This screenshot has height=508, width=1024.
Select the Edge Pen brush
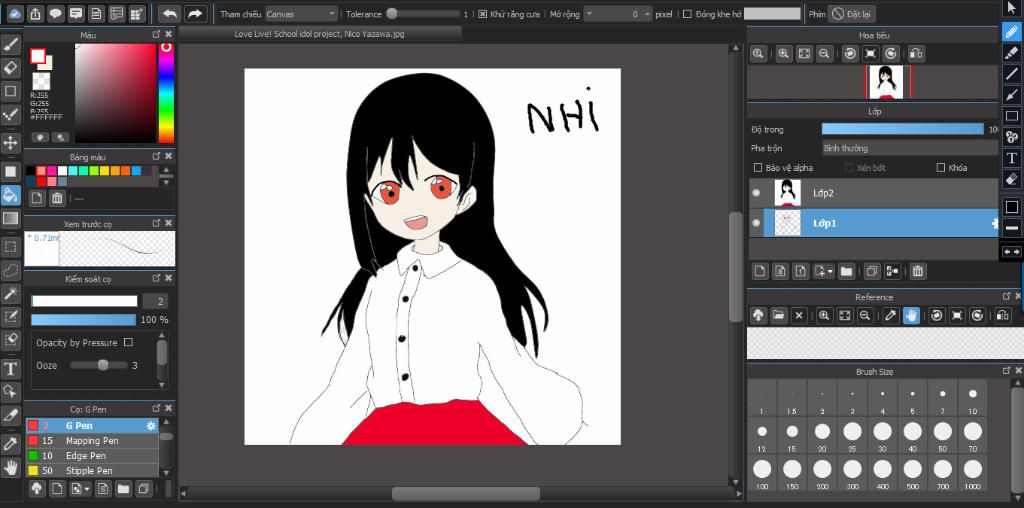point(92,456)
